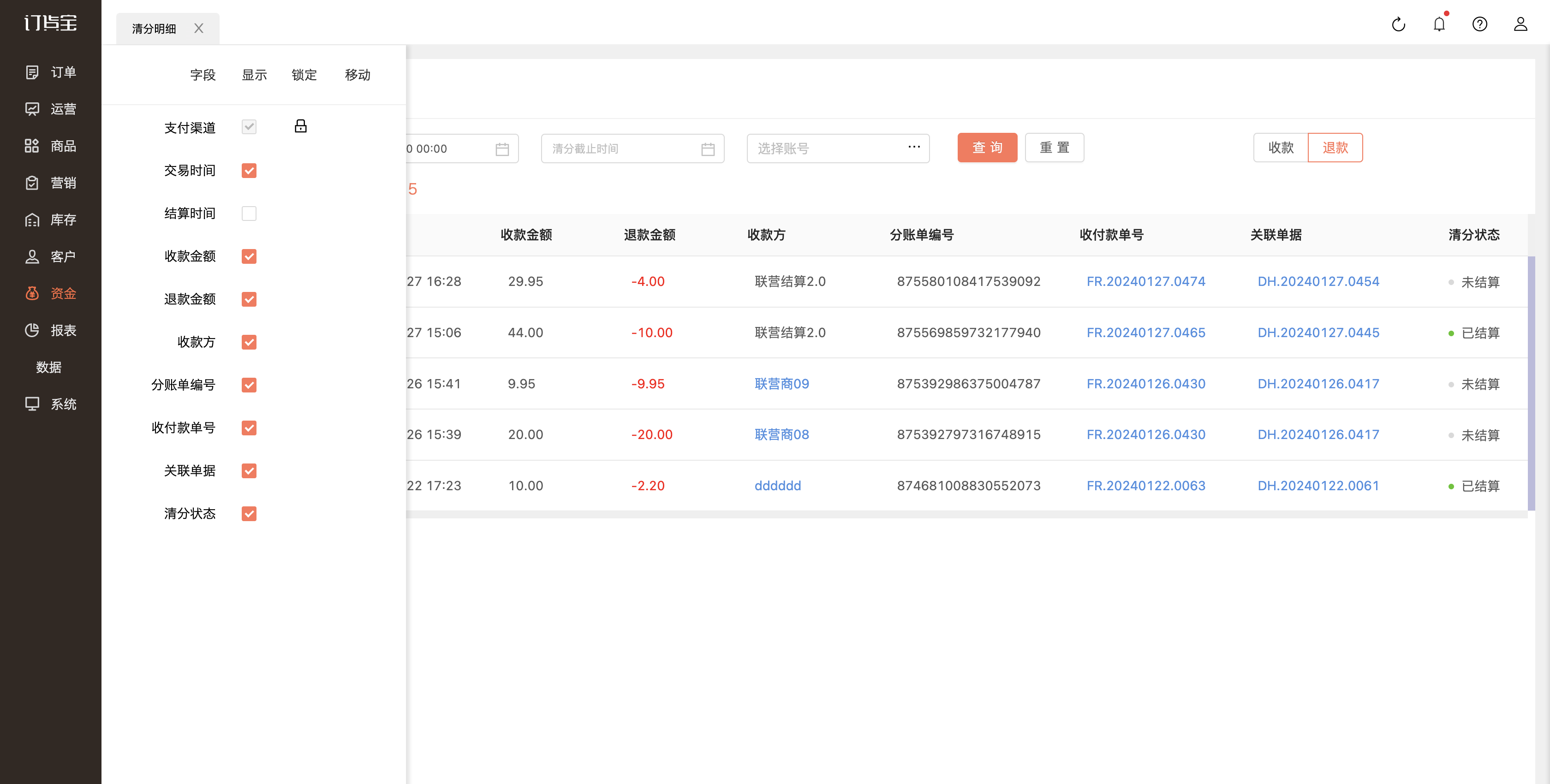
Task: Click the 重置 button
Action: 1055,148
